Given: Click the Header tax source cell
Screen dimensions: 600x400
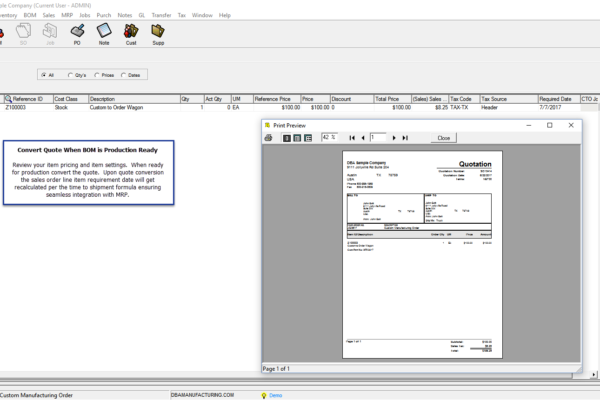Looking at the screenshot, I should 509,108.
